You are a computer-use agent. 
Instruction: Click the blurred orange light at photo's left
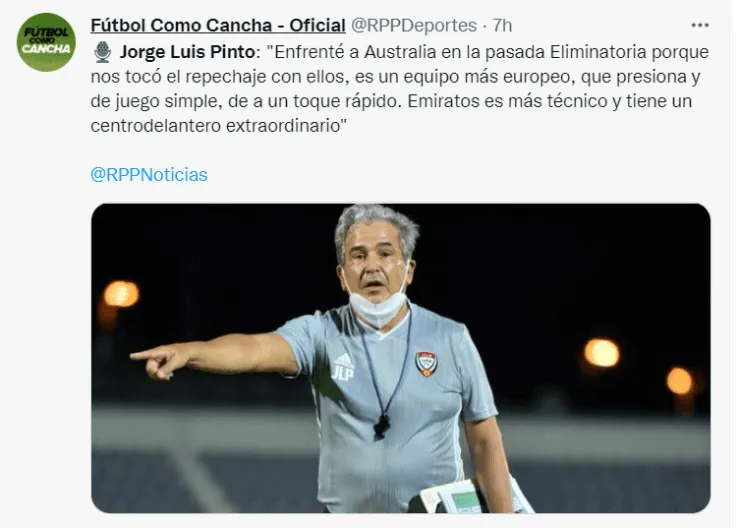(121, 294)
